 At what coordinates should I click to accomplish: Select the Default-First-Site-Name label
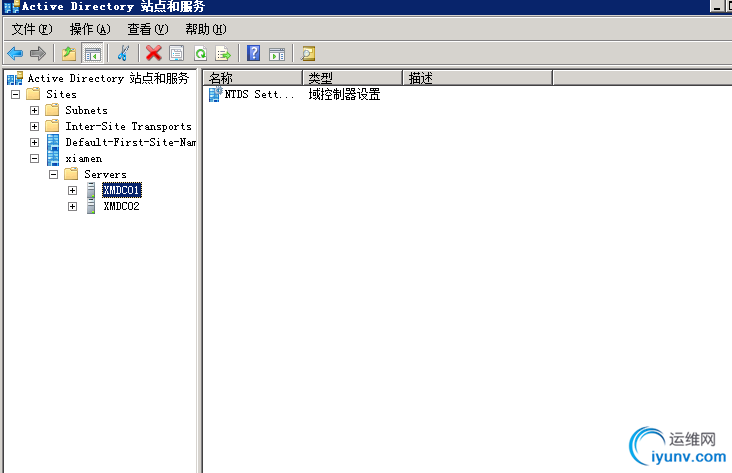coord(131,142)
